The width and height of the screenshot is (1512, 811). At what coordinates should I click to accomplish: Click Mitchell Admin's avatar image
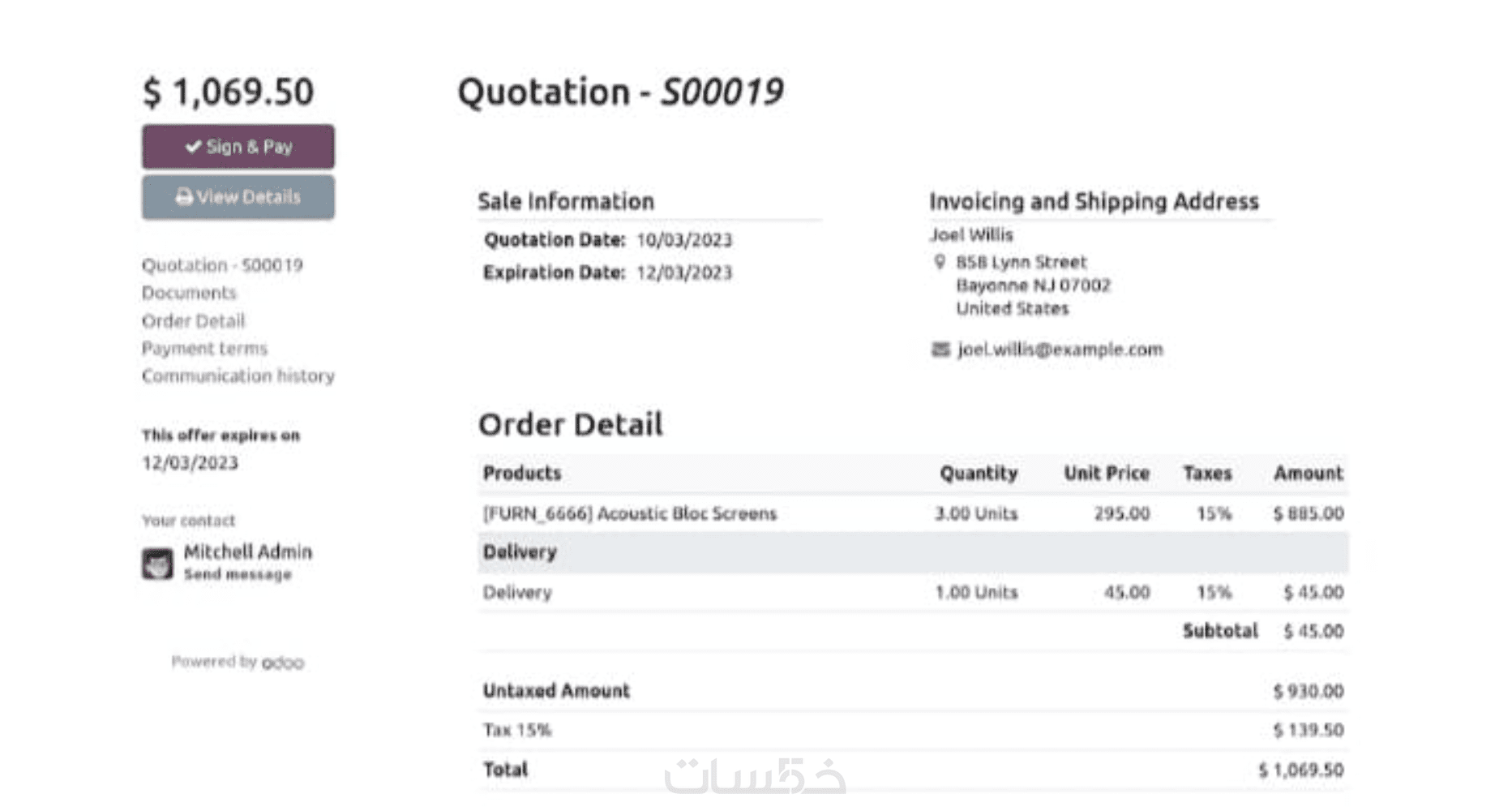[x=157, y=564]
